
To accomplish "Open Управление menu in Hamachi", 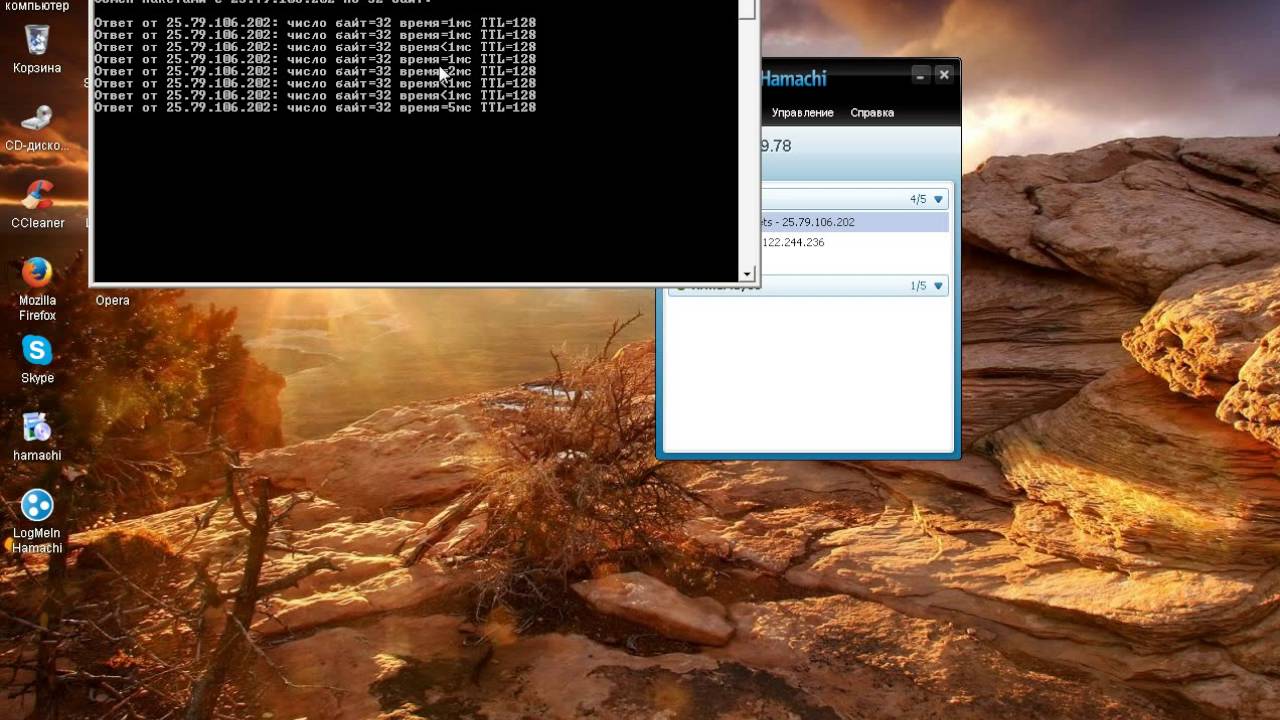I will pos(802,113).
